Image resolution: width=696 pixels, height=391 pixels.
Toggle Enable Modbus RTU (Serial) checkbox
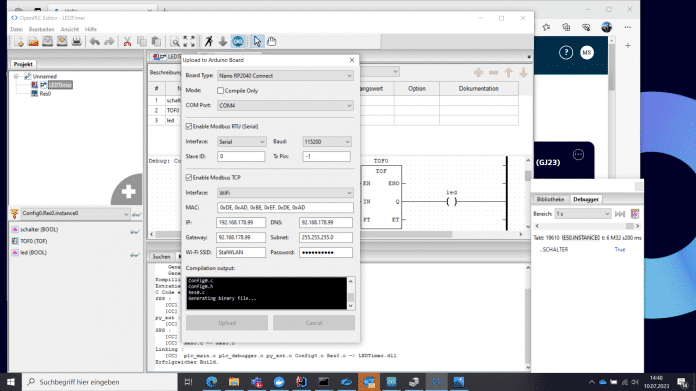[189, 126]
